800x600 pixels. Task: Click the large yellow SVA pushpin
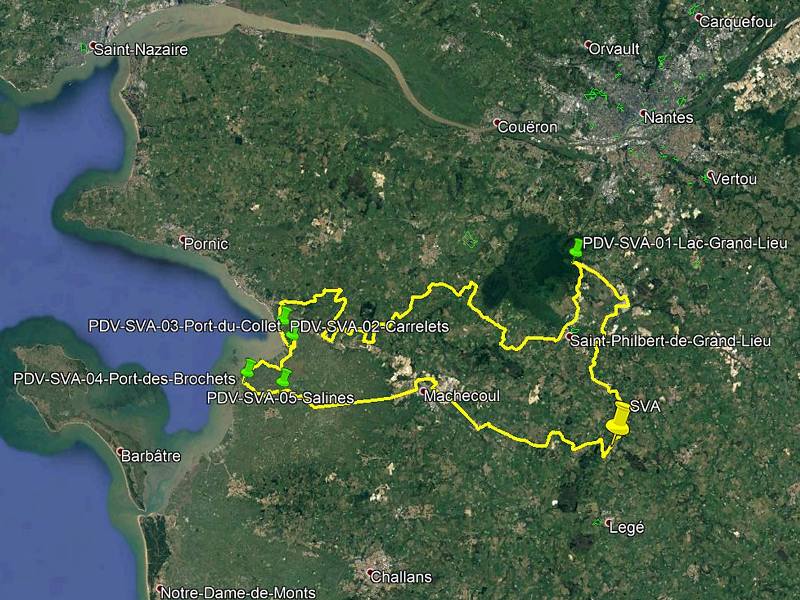pyautogui.click(x=618, y=419)
